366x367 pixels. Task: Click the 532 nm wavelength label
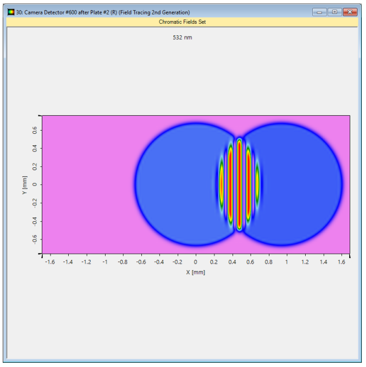point(182,37)
